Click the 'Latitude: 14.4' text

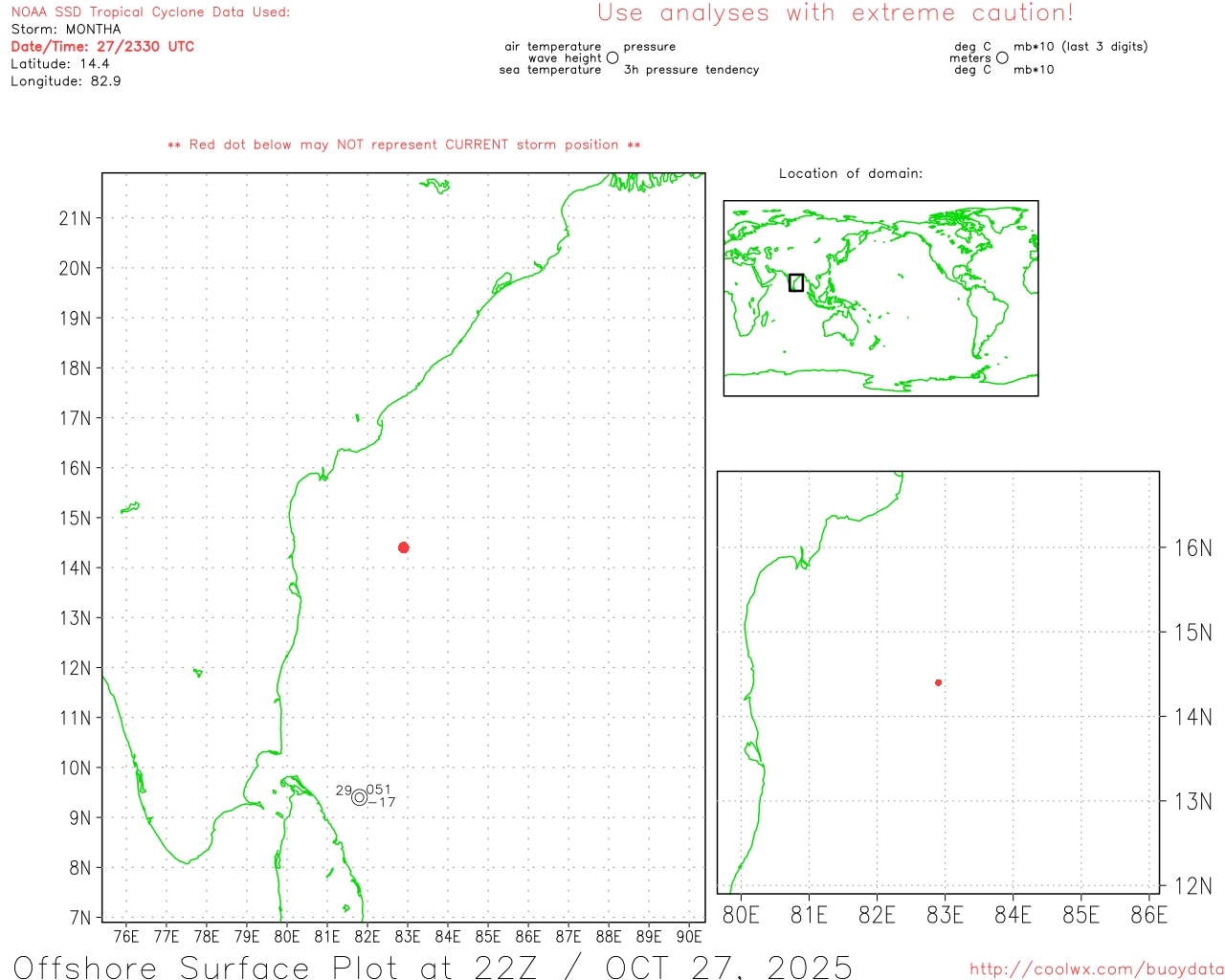tap(60, 64)
